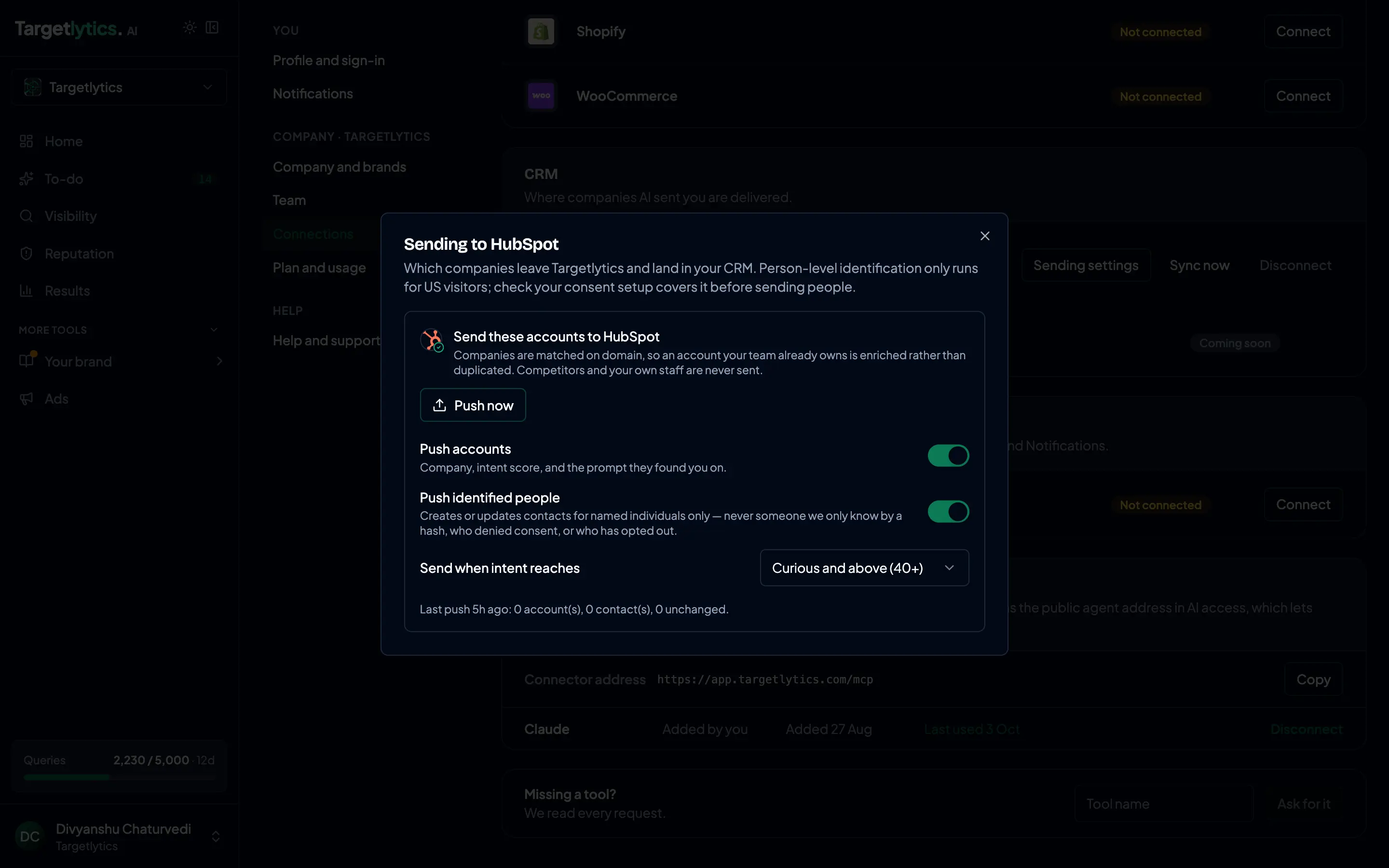Click the Home icon in sidebar
Screen dimensions: 1389x868
(27, 141)
